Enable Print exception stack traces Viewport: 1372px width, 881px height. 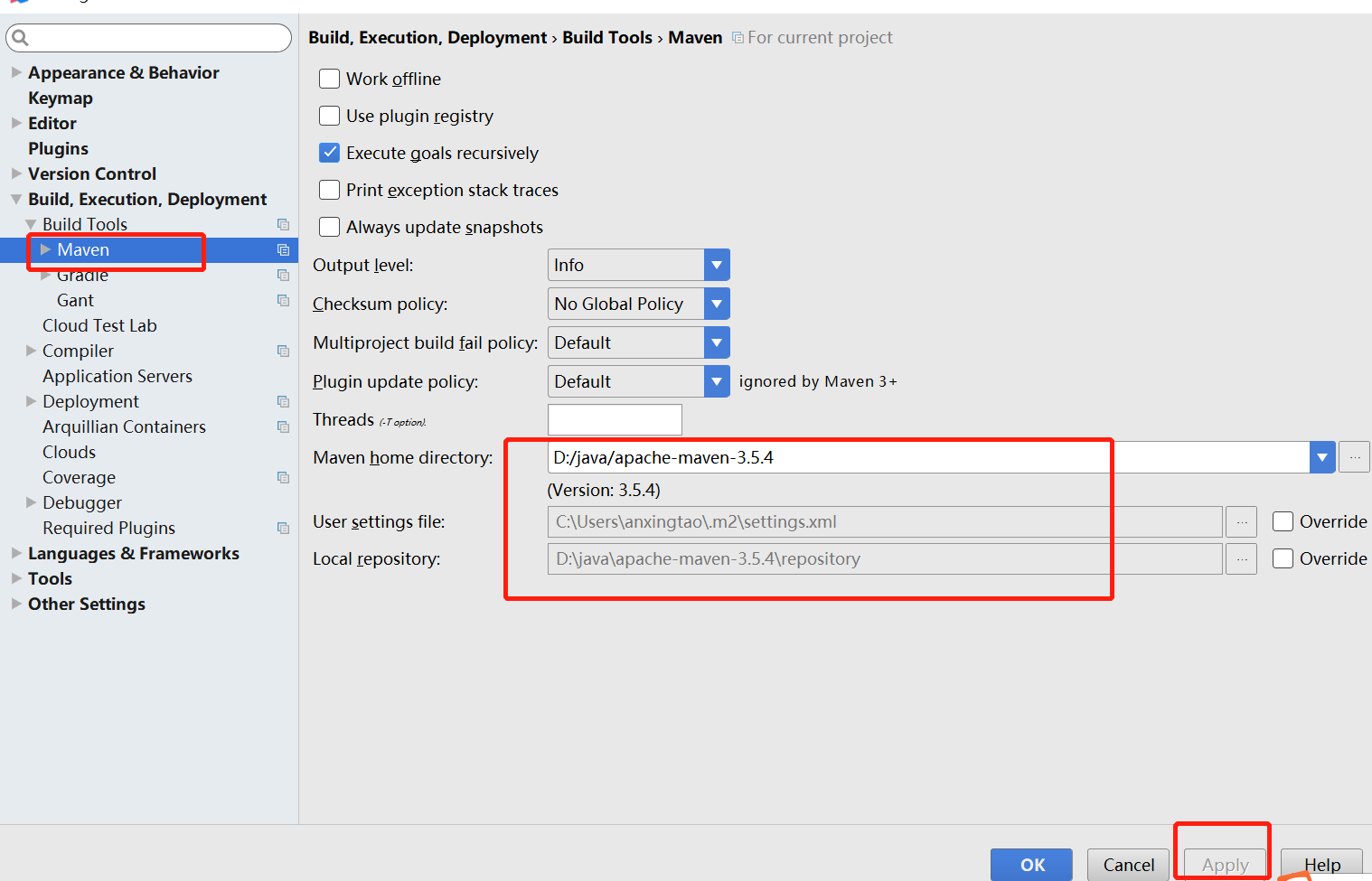click(330, 190)
